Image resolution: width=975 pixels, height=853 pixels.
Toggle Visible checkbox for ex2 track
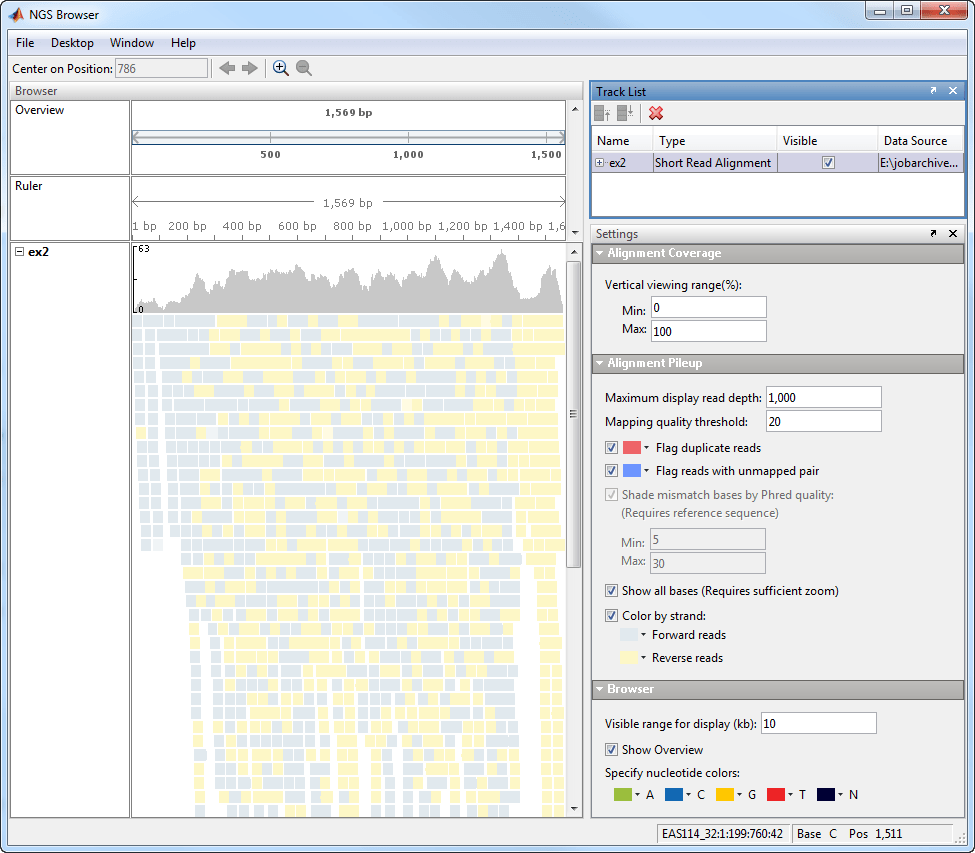click(828, 162)
